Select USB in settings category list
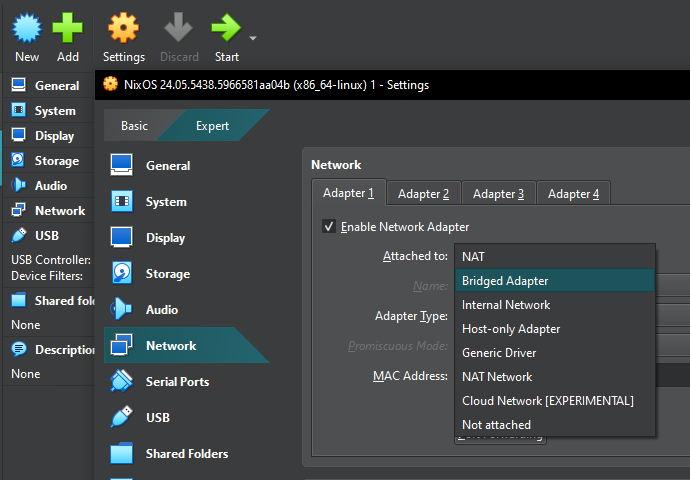690x480 pixels. click(x=187, y=418)
